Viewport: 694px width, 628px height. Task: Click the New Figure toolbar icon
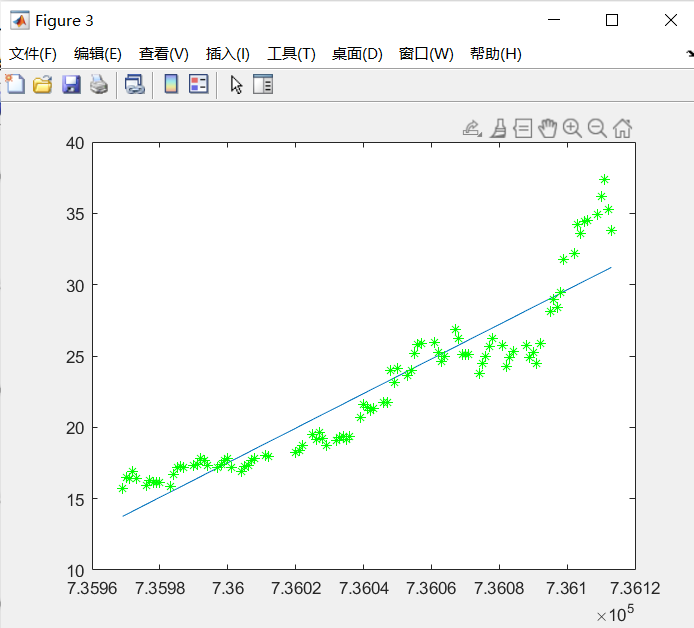point(15,85)
